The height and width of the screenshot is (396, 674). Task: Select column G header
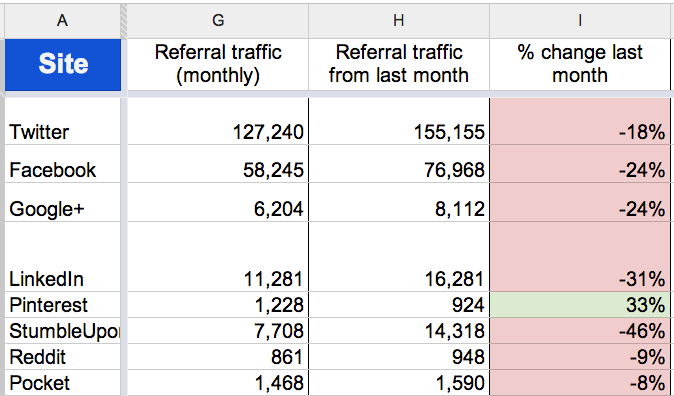tap(218, 21)
